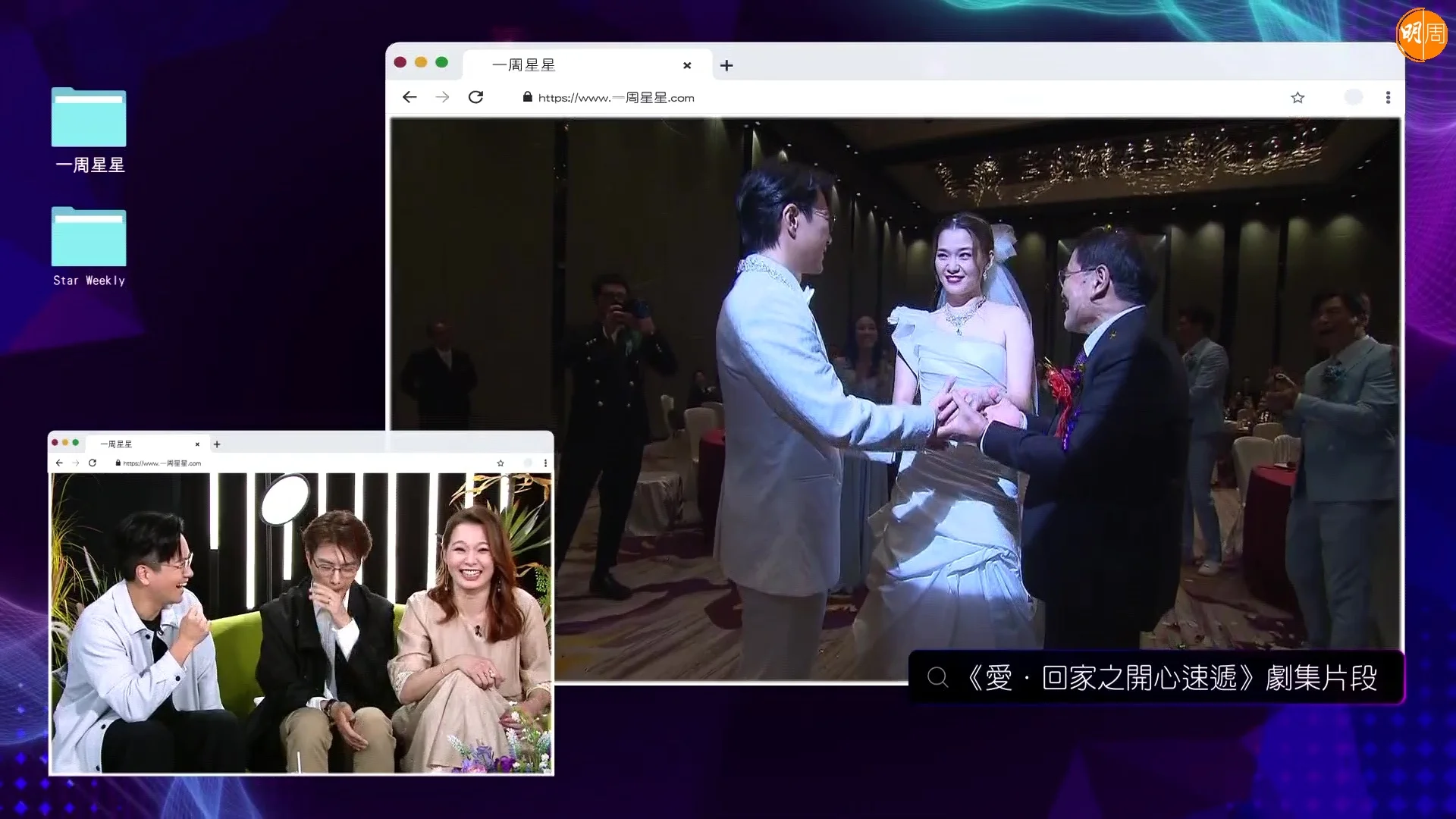Open a new tab in the small browser
This screenshot has height=819, width=1456.
click(x=217, y=444)
